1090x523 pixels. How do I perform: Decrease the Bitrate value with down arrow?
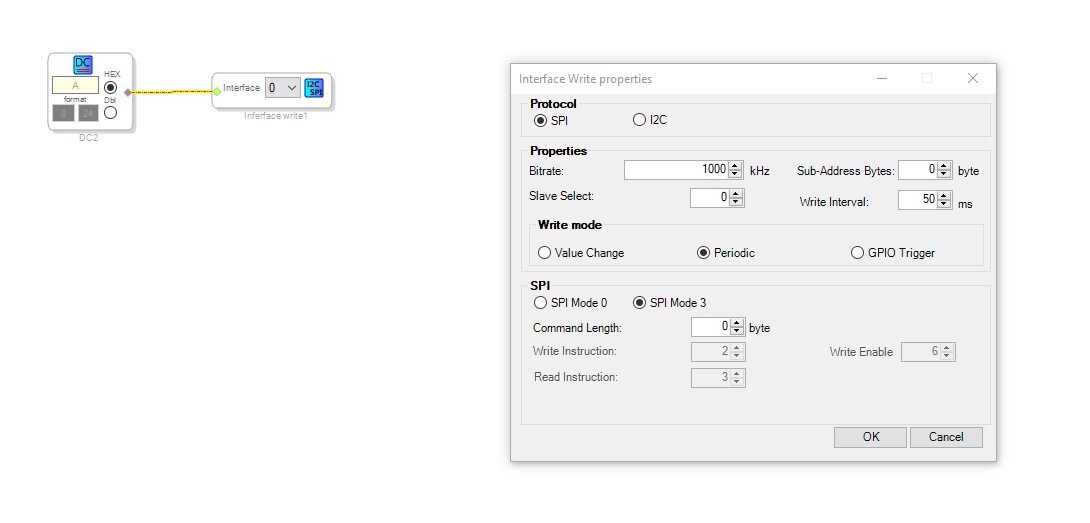coord(735,175)
